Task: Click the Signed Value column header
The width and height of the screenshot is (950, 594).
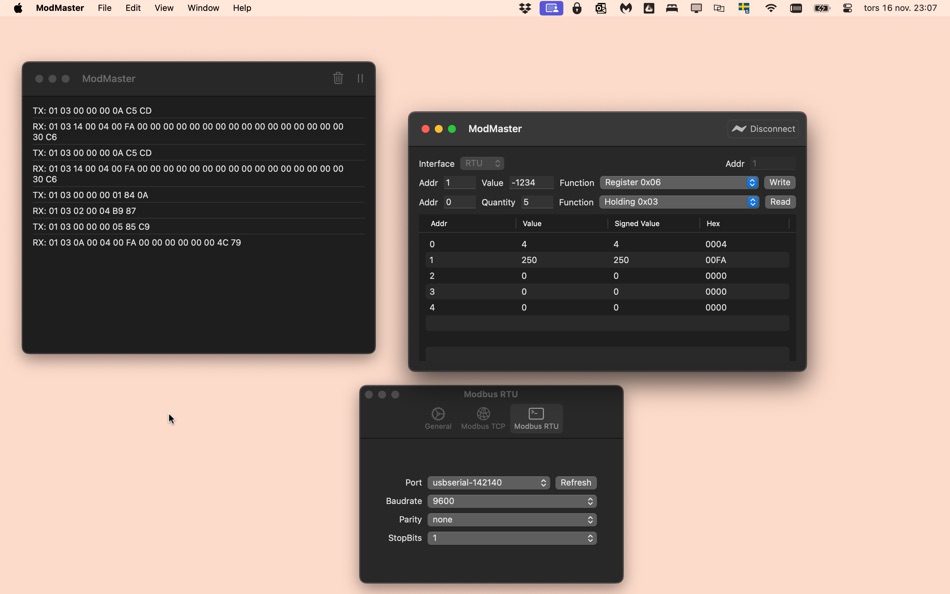Action: click(x=637, y=224)
